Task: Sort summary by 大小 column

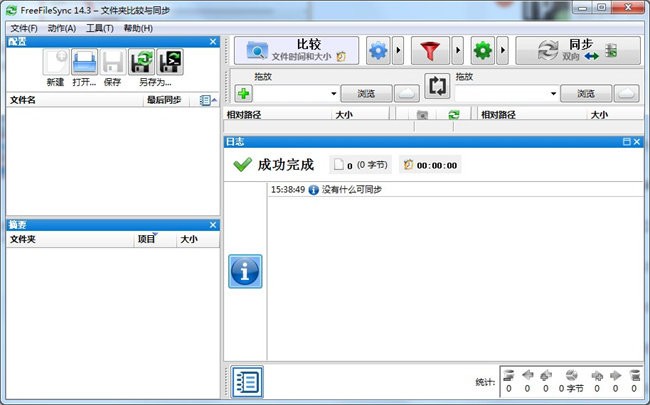Action: tap(197, 239)
